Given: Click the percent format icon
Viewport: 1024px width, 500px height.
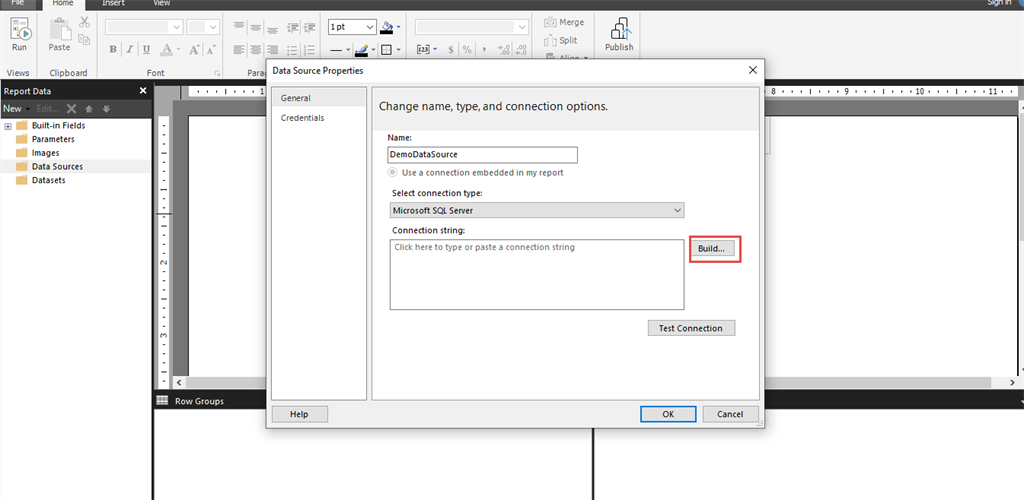Looking at the screenshot, I should tap(467, 50).
